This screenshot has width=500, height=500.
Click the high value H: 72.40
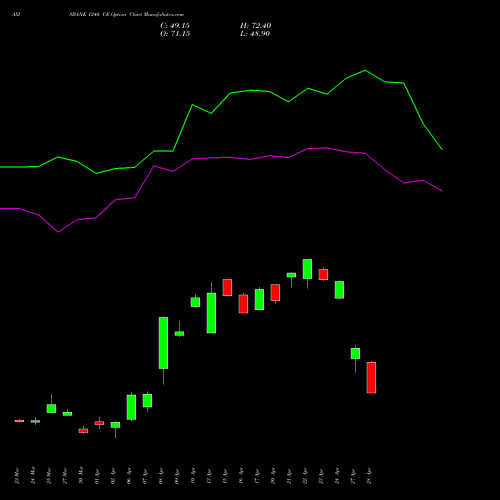click(x=256, y=26)
